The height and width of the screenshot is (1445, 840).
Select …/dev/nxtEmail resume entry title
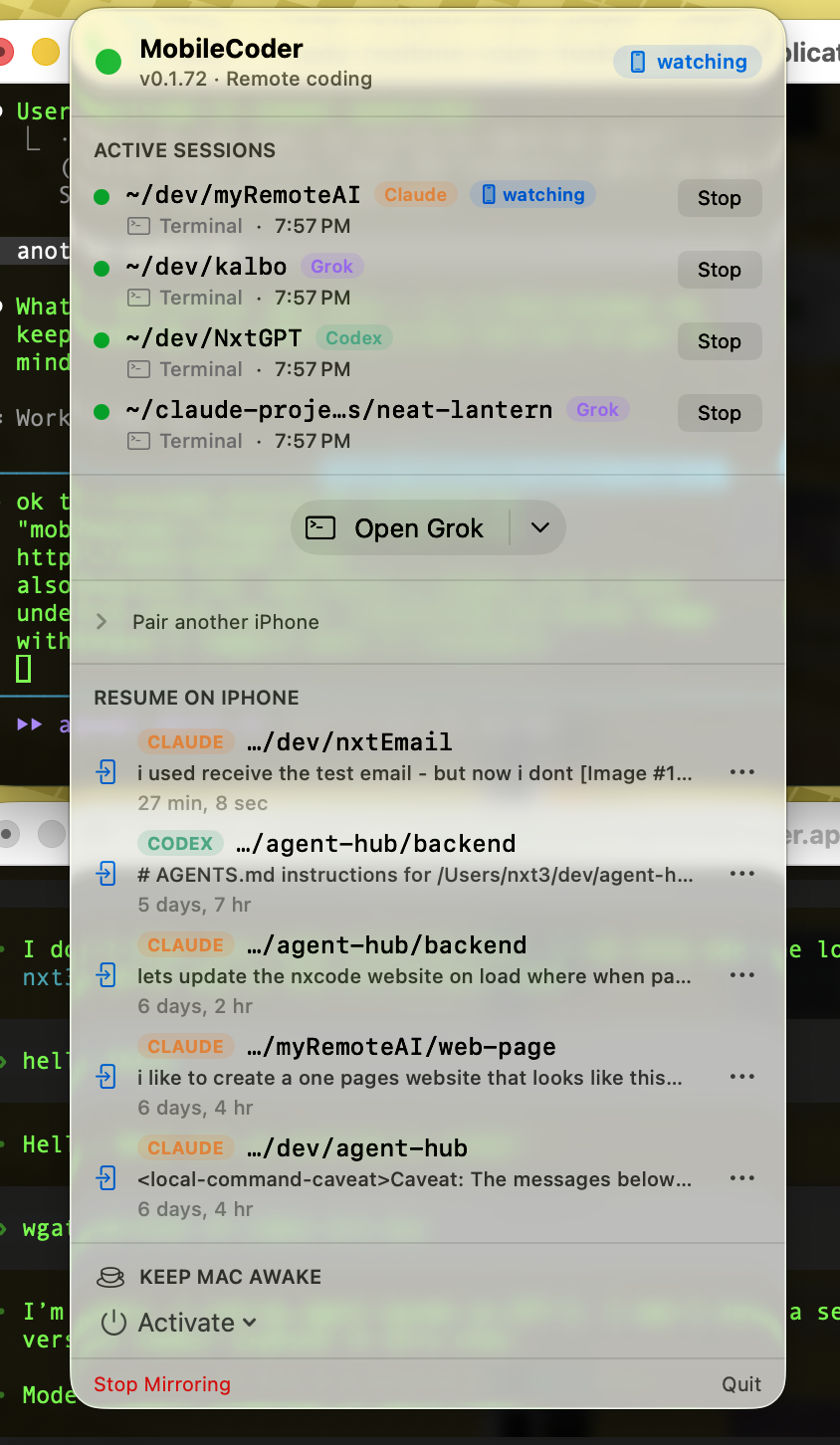[349, 741]
